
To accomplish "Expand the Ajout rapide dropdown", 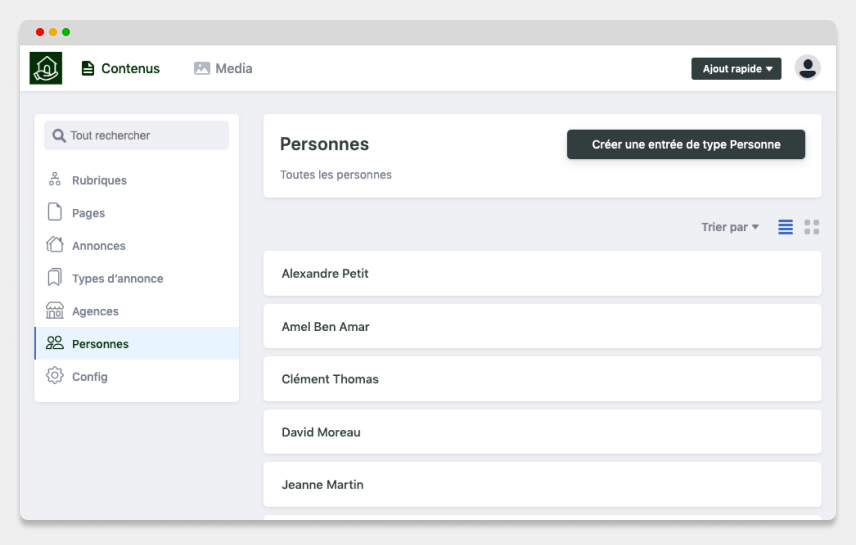I will [736, 69].
